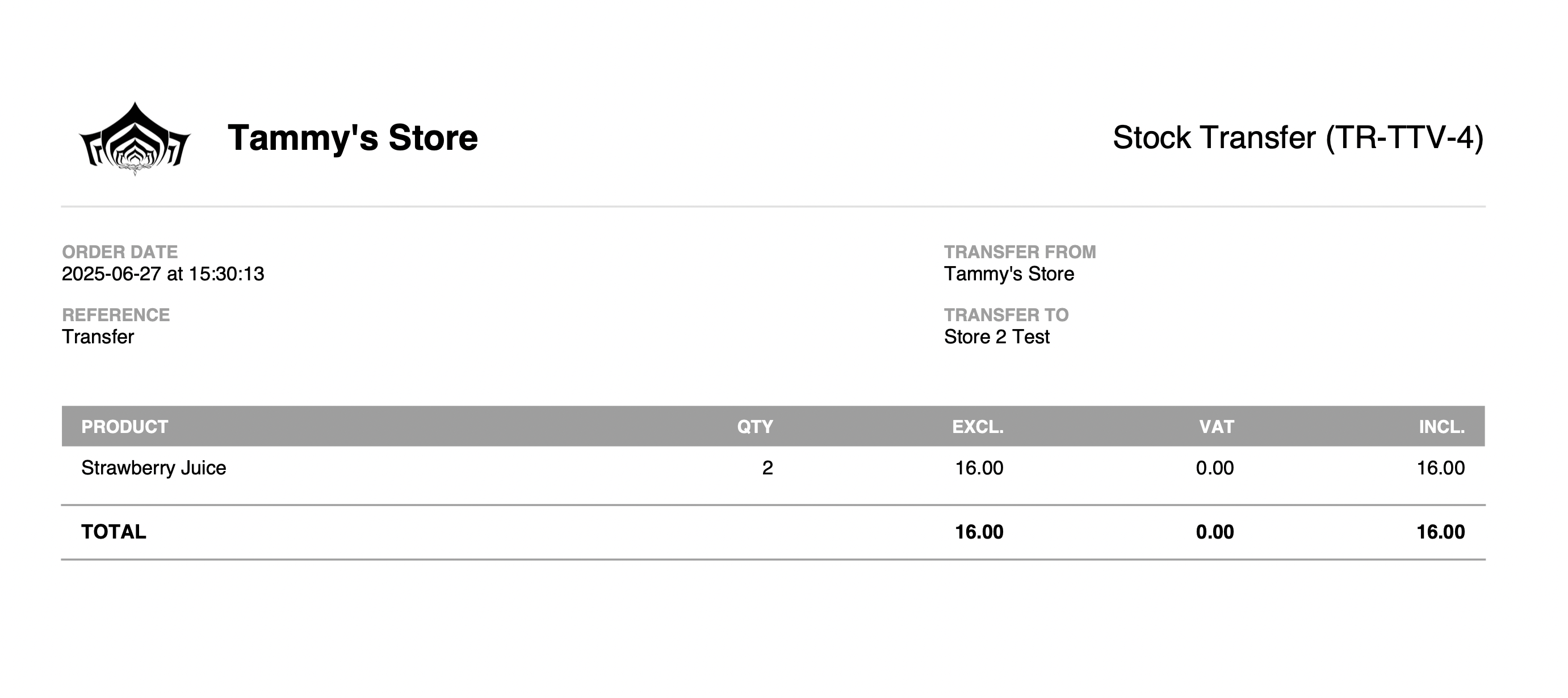This screenshot has width=1568, height=698.
Task: Select Tammy's Store under Transfer From
Action: (x=1009, y=274)
